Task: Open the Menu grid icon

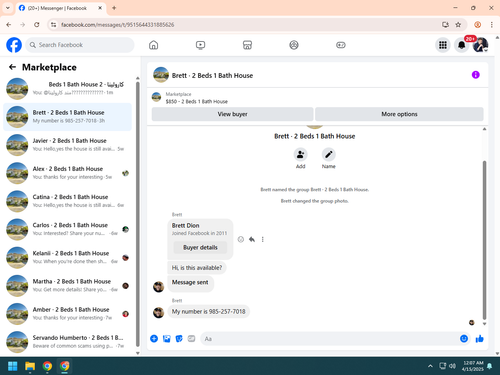Action: click(x=443, y=45)
